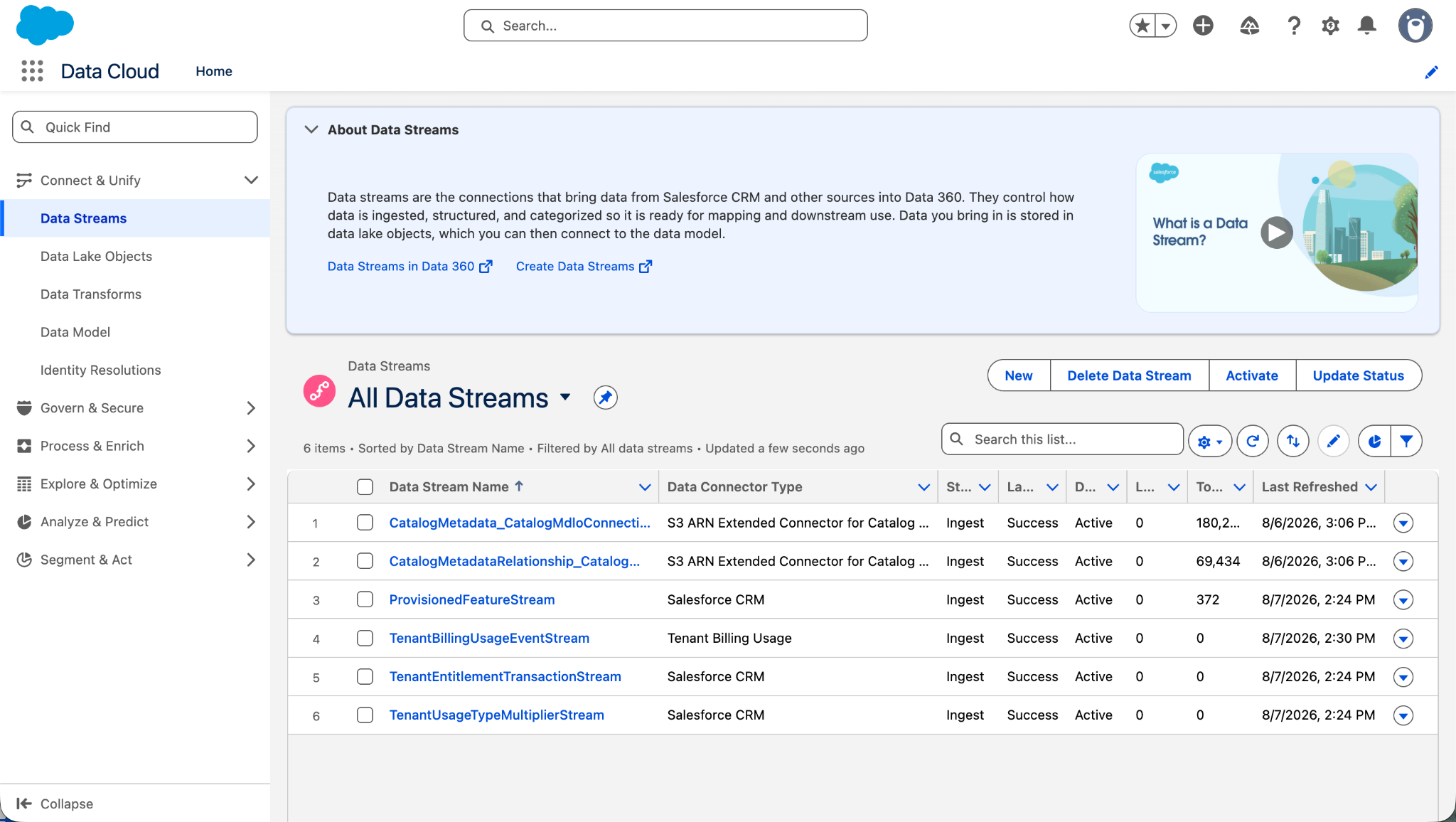
Task: Expand the Segment & Act section
Action: tap(250, 560)
